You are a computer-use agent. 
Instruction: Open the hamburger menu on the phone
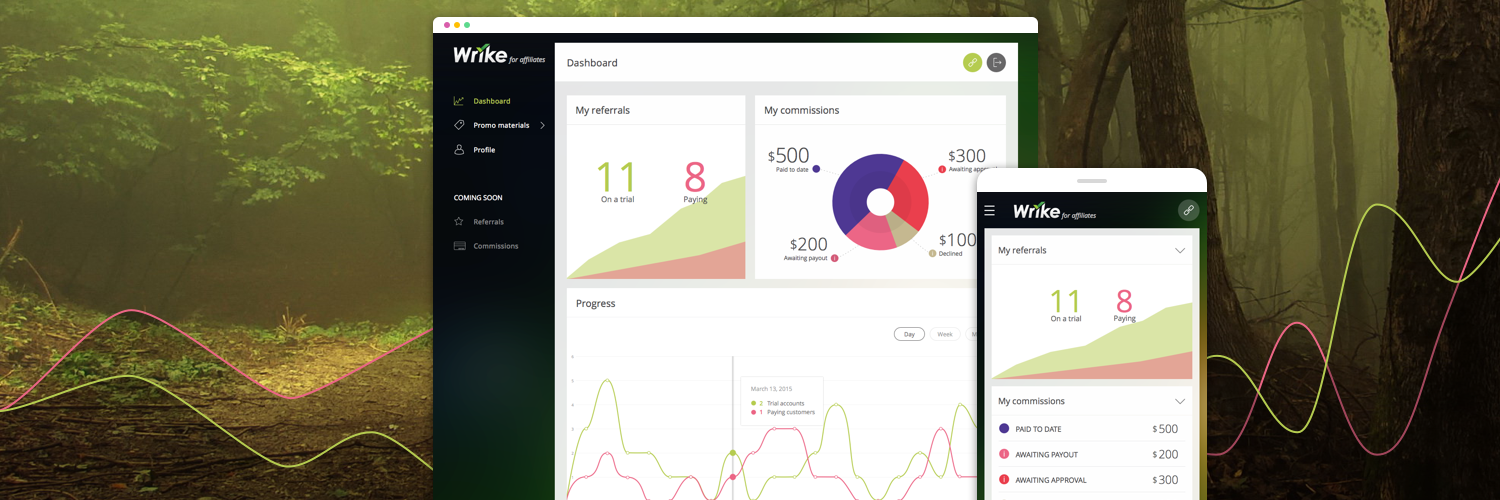[990, 210]
